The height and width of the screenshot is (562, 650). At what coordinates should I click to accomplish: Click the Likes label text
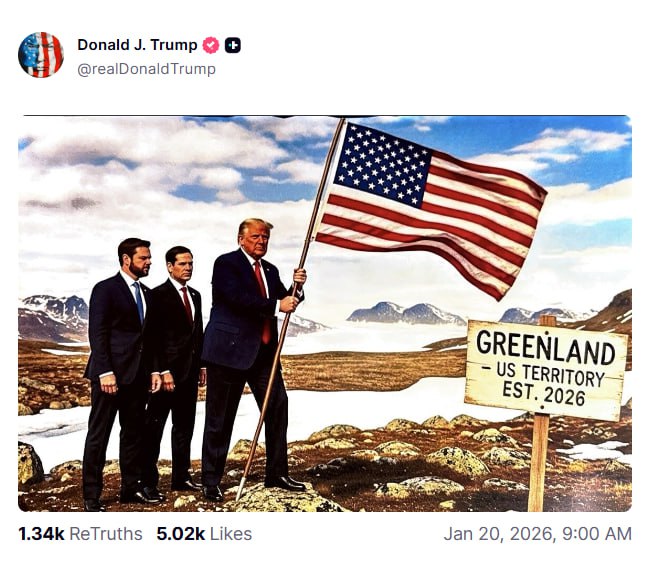[231, 534]
